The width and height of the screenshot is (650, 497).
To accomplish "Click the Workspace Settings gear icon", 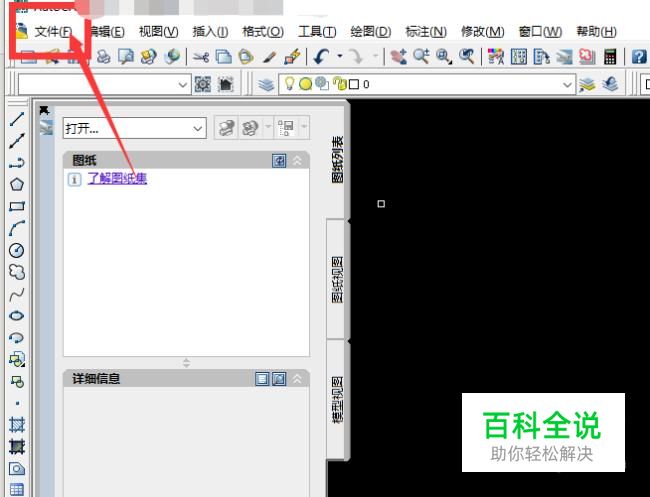I will click(x=203, y=85).
